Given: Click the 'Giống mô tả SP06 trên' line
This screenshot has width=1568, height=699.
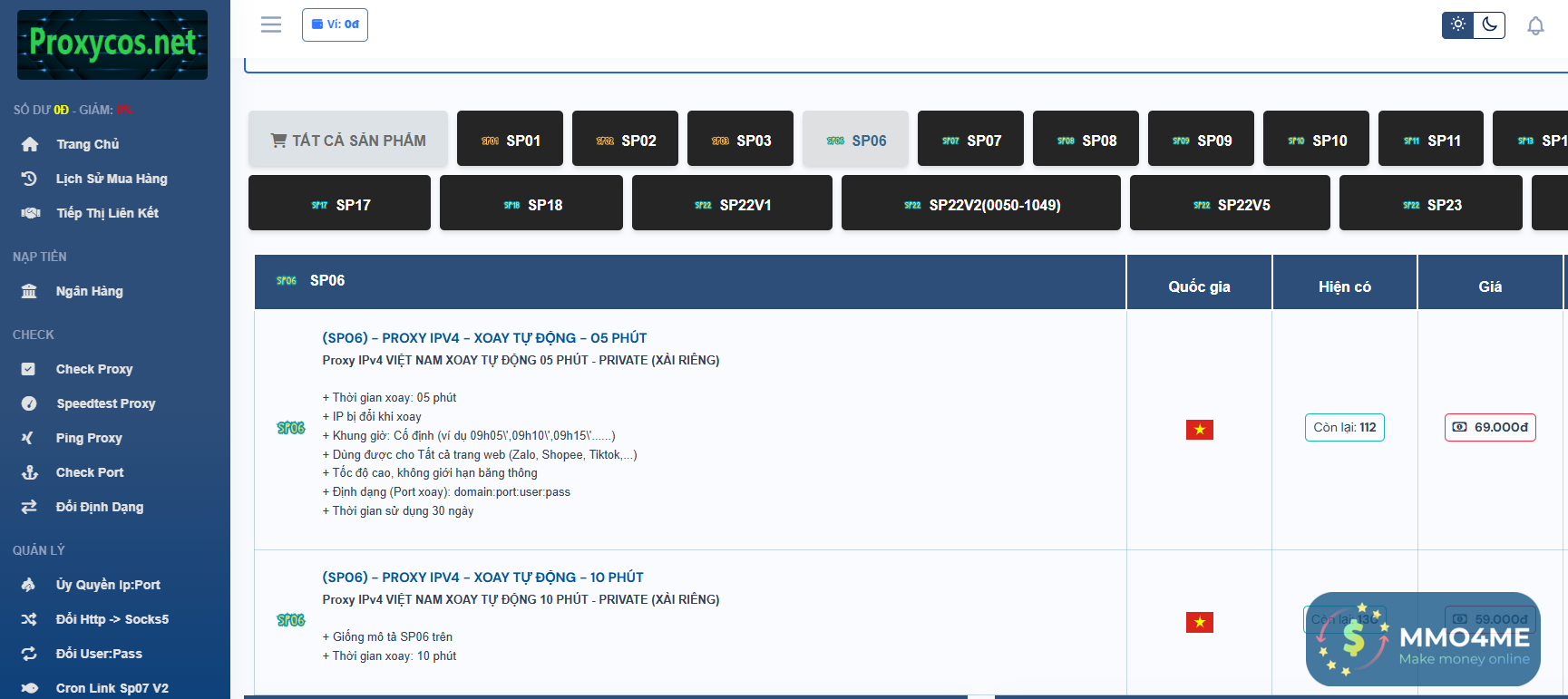Looking at the screenshot, I should point(387,637).
